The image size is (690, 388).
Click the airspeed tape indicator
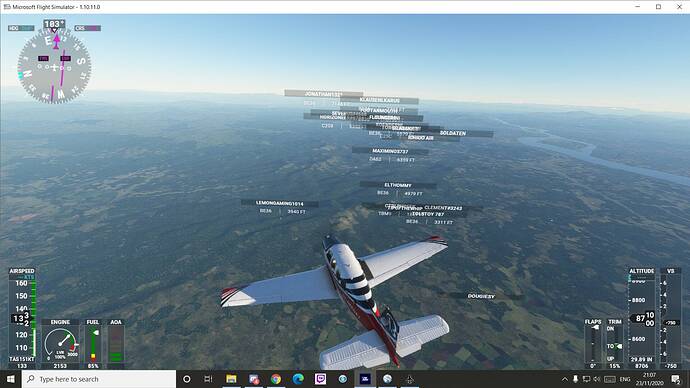(22, 318)
